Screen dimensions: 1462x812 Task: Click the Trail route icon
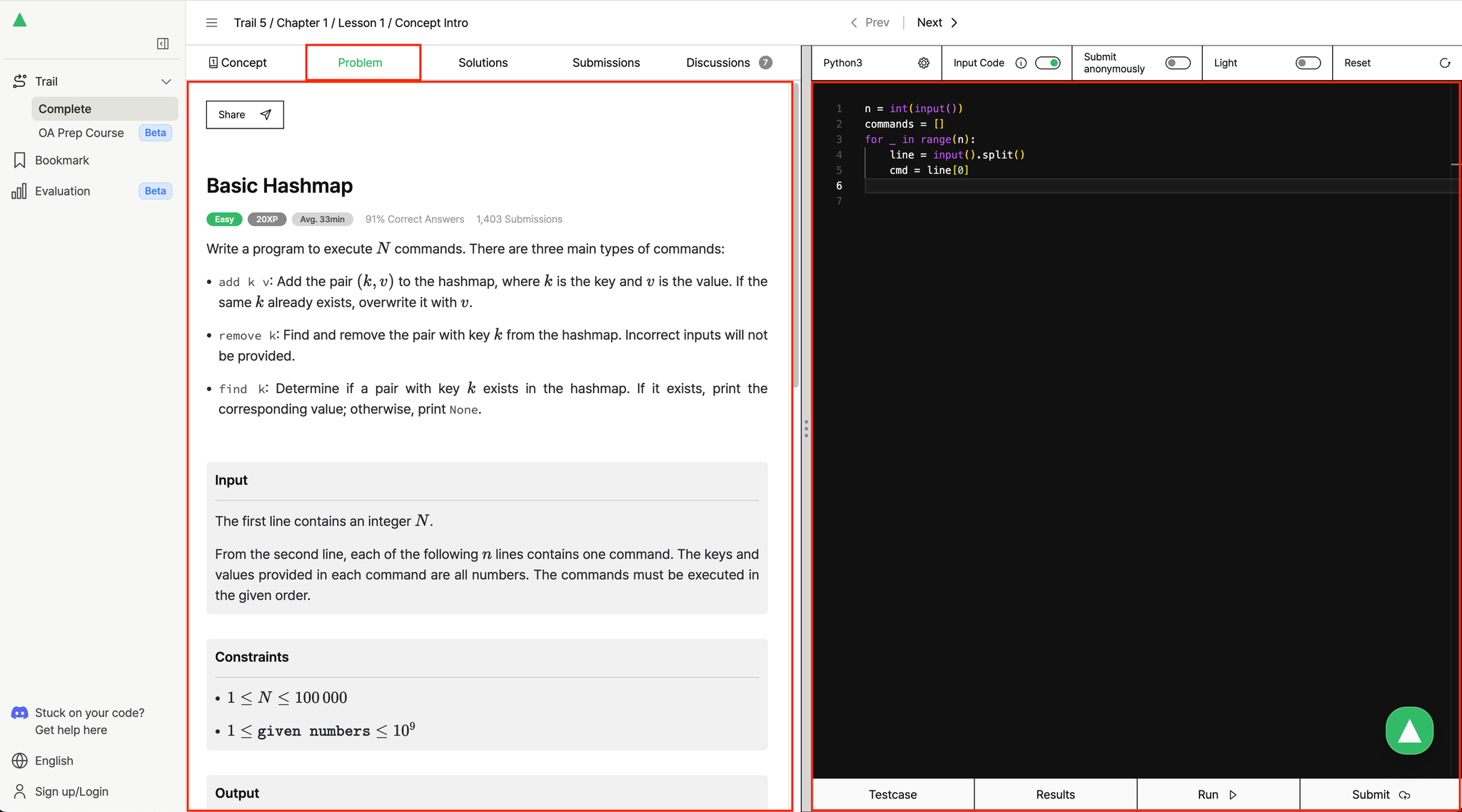(20, 81)
